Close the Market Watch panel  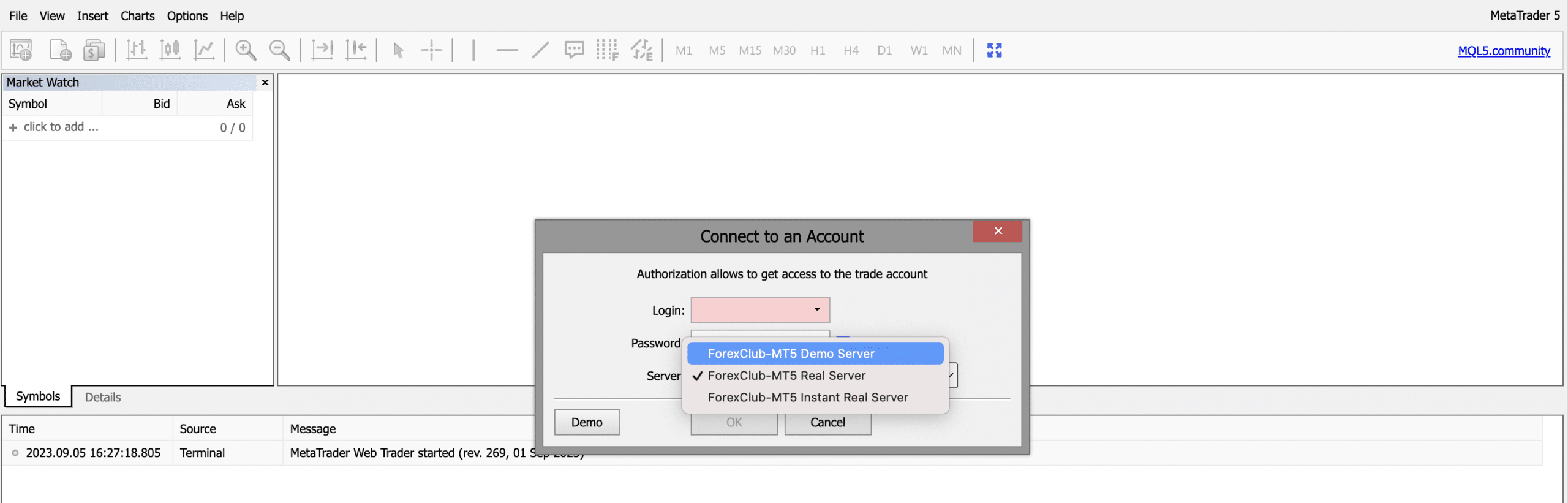265,82
